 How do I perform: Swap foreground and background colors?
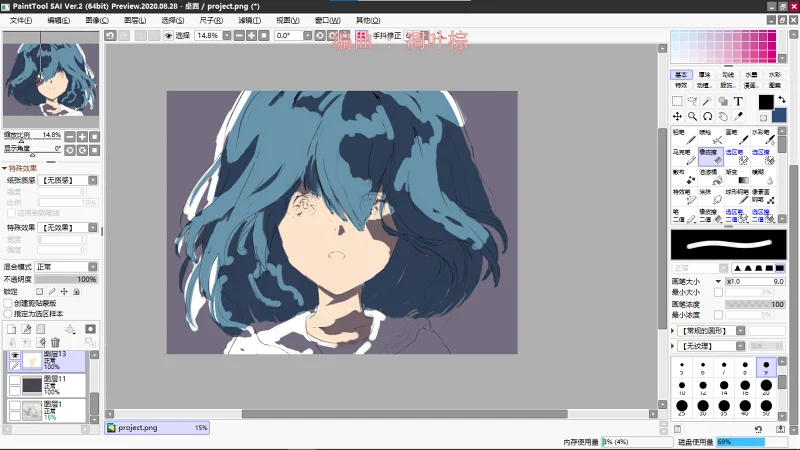point(782,99)
